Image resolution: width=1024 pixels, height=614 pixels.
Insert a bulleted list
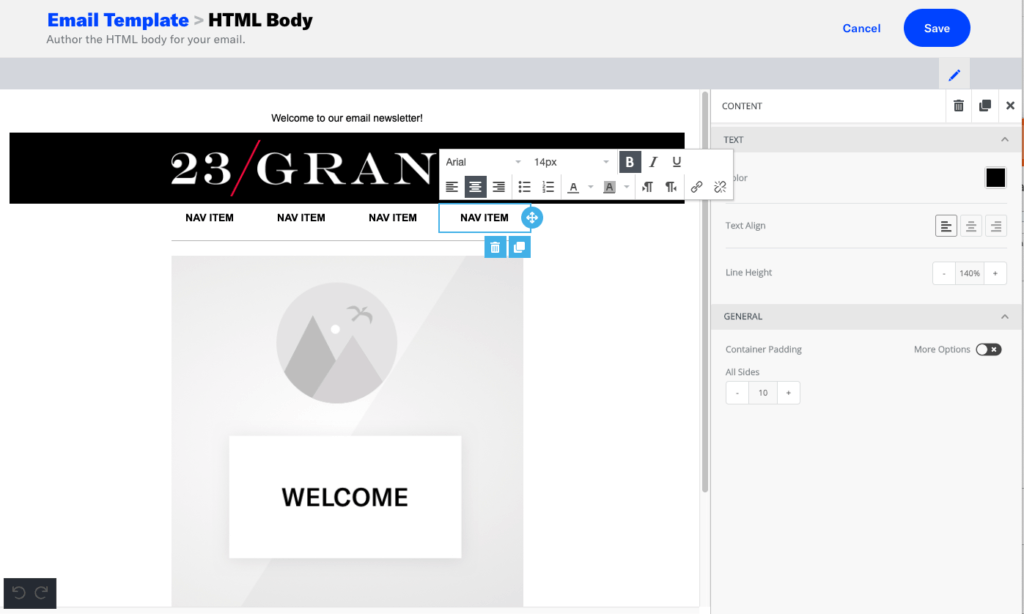pyautogui.click(x=524, y=187)
